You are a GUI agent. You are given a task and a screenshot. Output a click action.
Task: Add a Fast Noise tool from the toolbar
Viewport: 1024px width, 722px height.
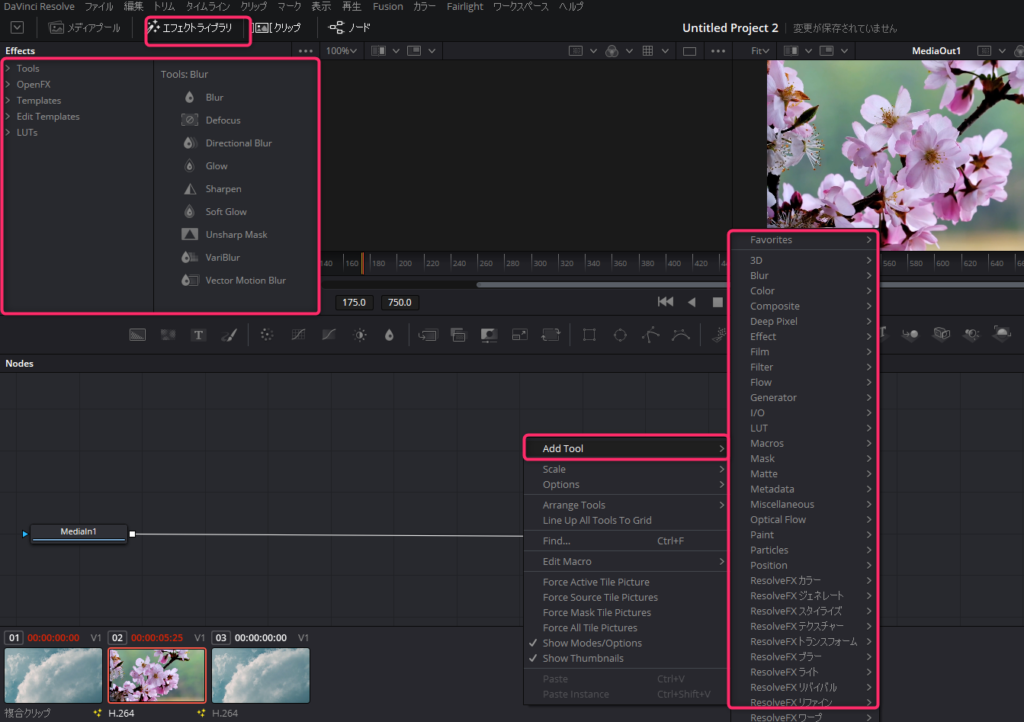point(168,335)
